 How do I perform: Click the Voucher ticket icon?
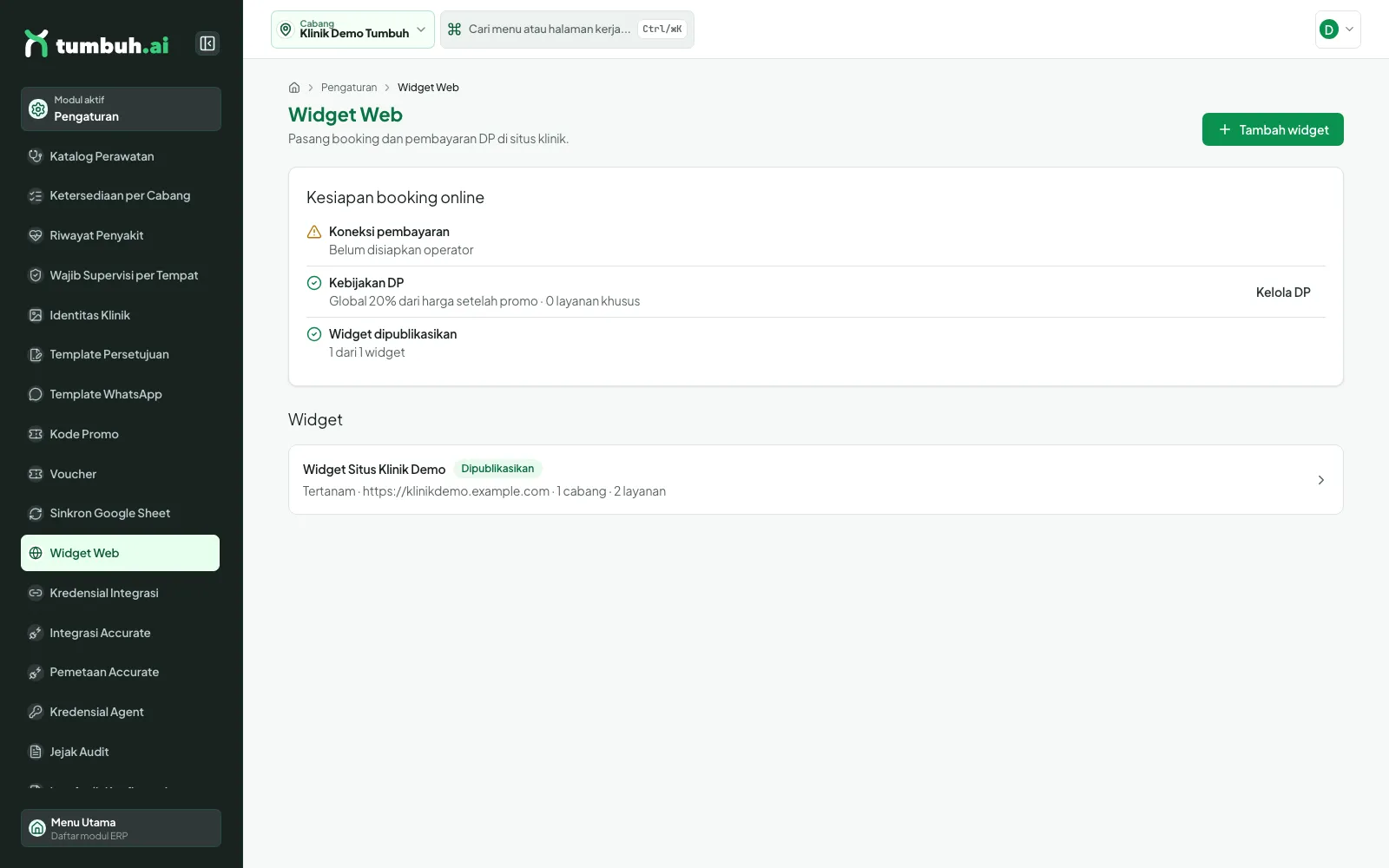click(36, 474)
